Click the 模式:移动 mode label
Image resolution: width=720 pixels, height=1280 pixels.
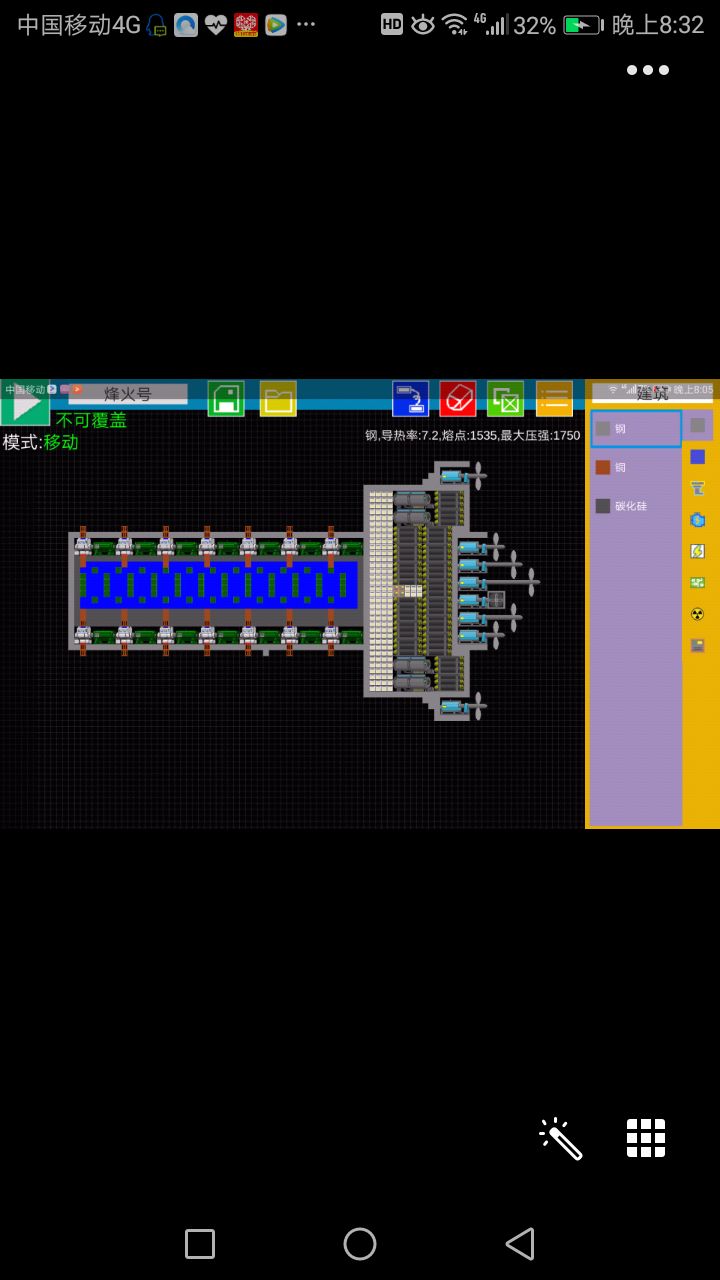[x=40, y=442]
